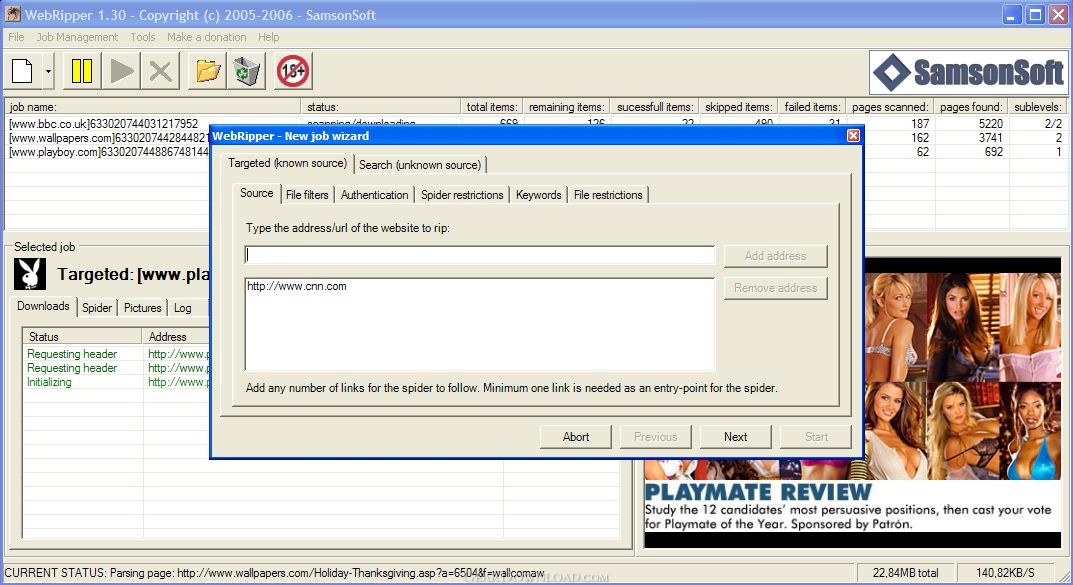1073x585 pixels.
Task: Switch to the Spider tab
Action: [96, 308]
